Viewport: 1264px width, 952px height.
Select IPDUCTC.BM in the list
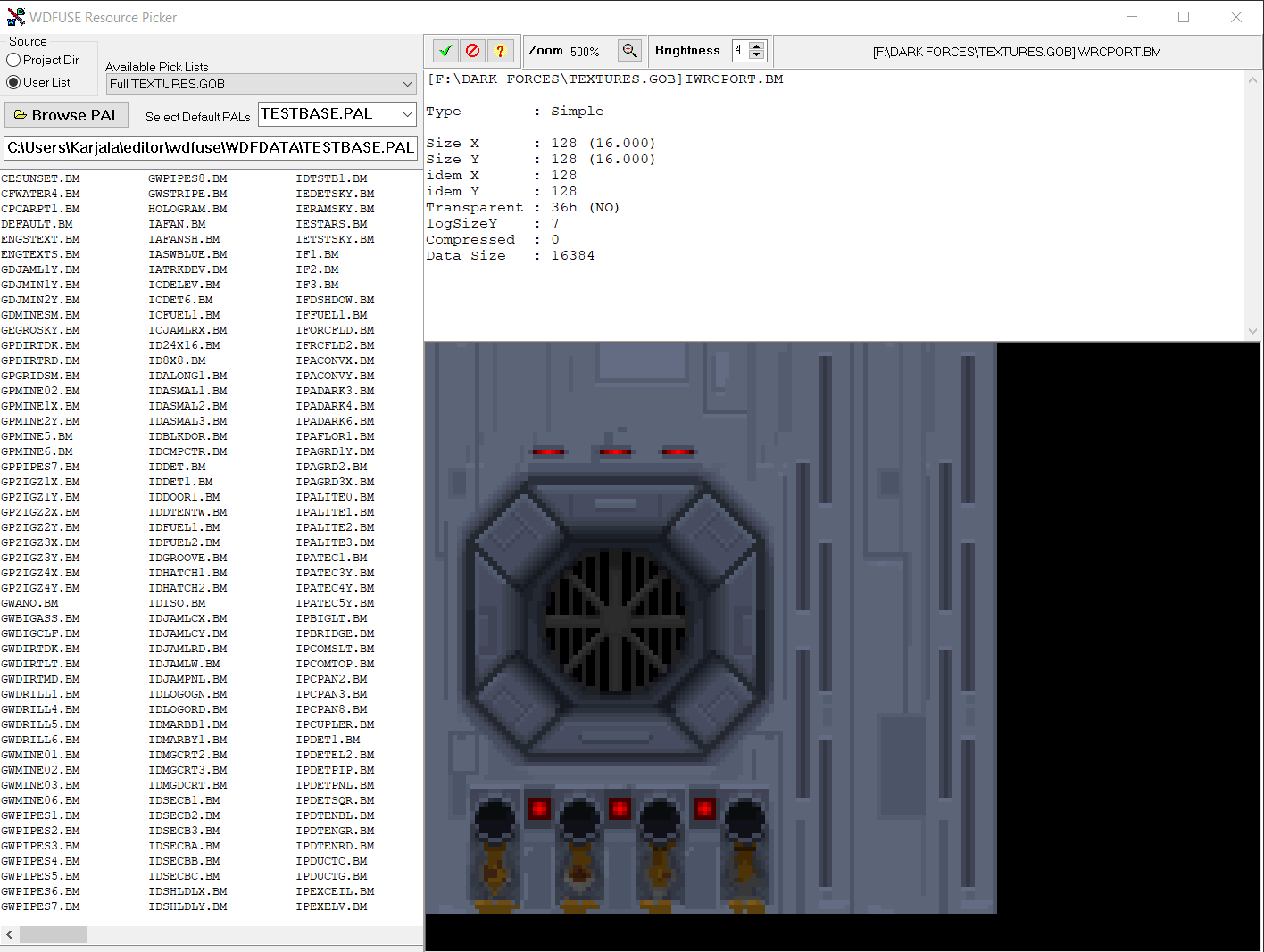331,861
